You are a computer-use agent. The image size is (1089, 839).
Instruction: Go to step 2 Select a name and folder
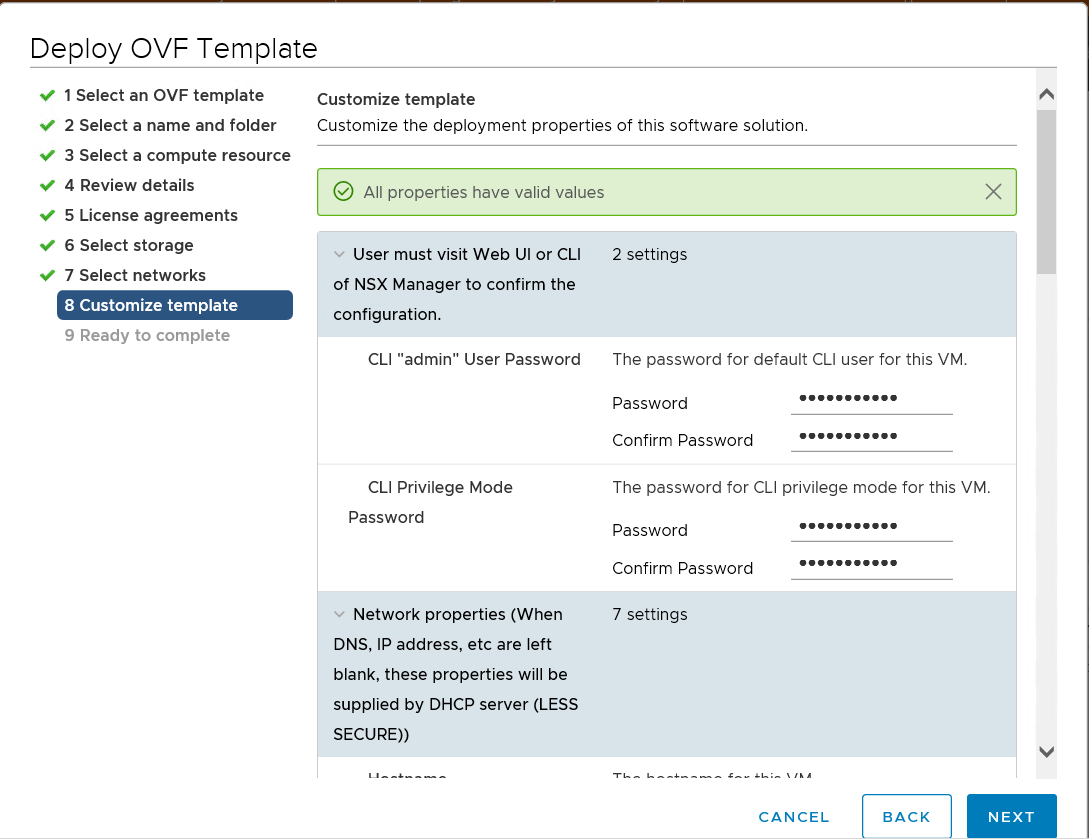click(170, 126)
